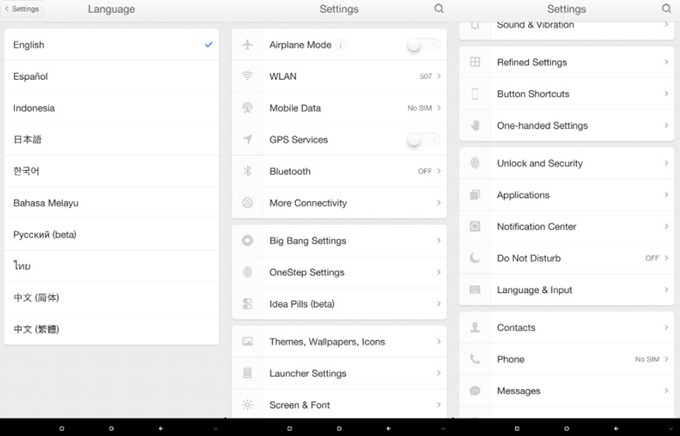
Task: Tap the Airplane Mode info icon
Action: click(x=342, y=45)
